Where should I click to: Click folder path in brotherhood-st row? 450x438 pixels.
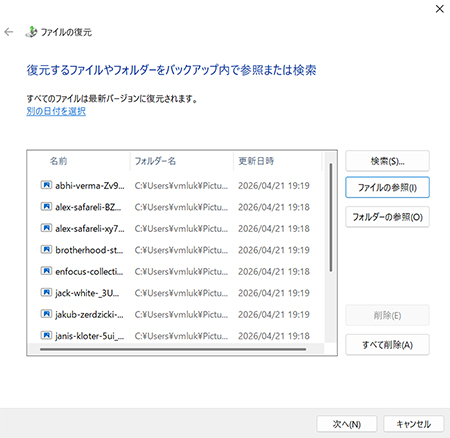[181, 250]
